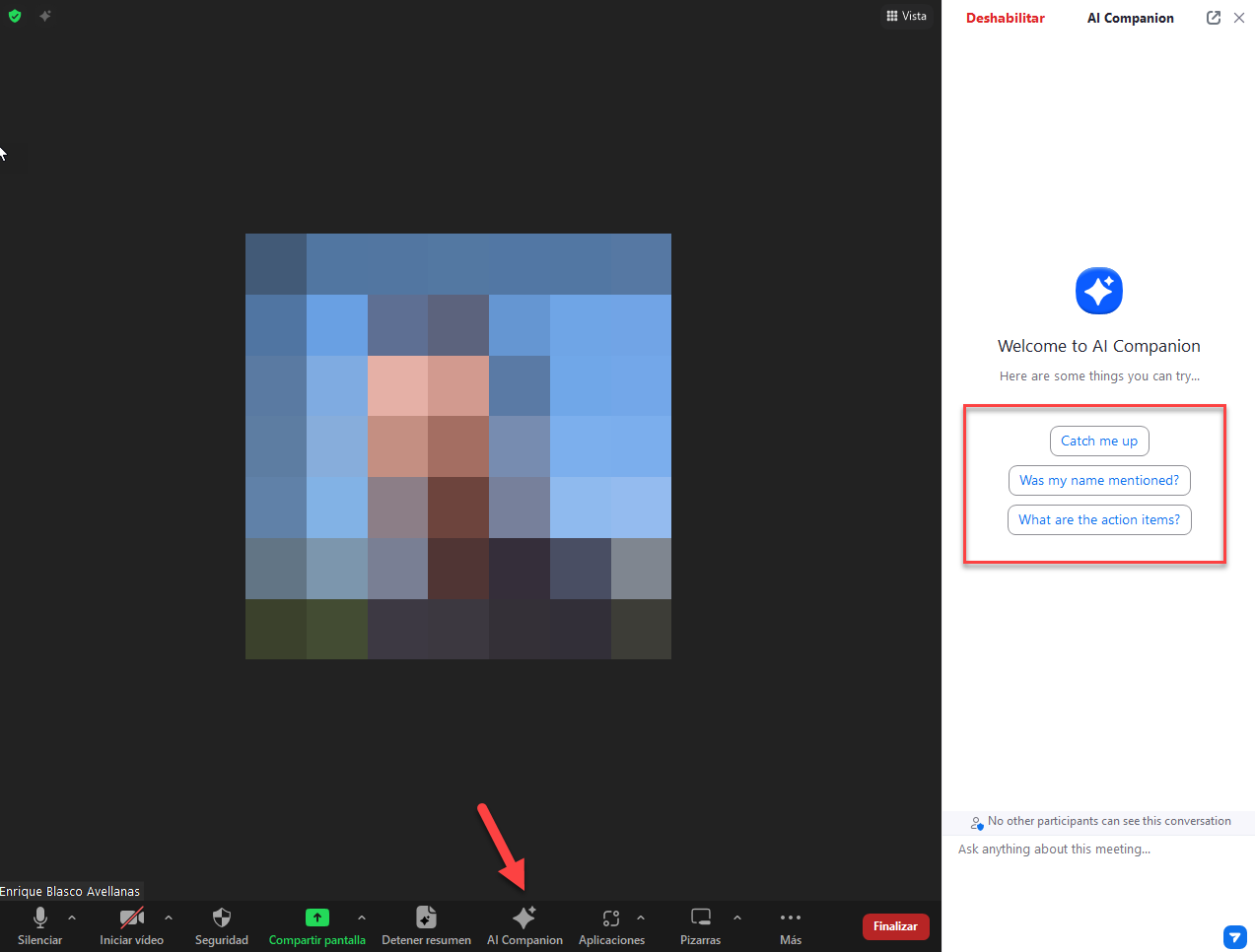Click Deshabilitar in the AI Companion header
The image size is (1255, 952).
click(1005, 18)
